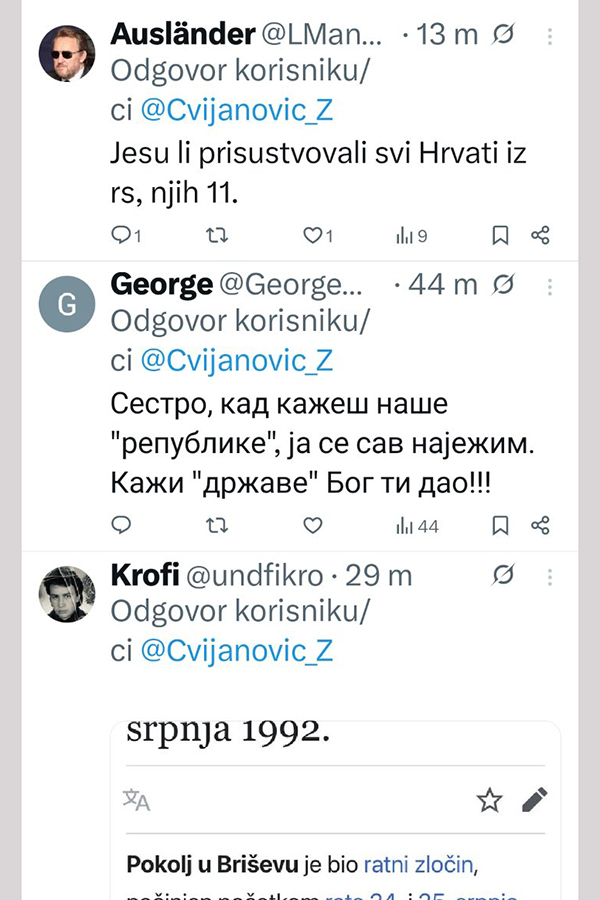The height and width of the screenshot is (900, 600).
Task: Open more options on Ausländer's tweet
Action: pos(550,35)
